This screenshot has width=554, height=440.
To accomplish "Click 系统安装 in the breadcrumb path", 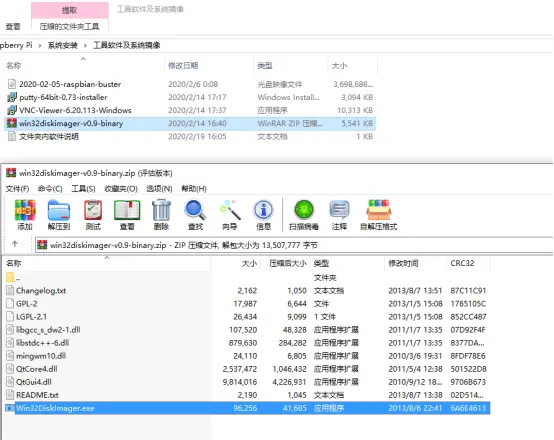I will point(63,45).
